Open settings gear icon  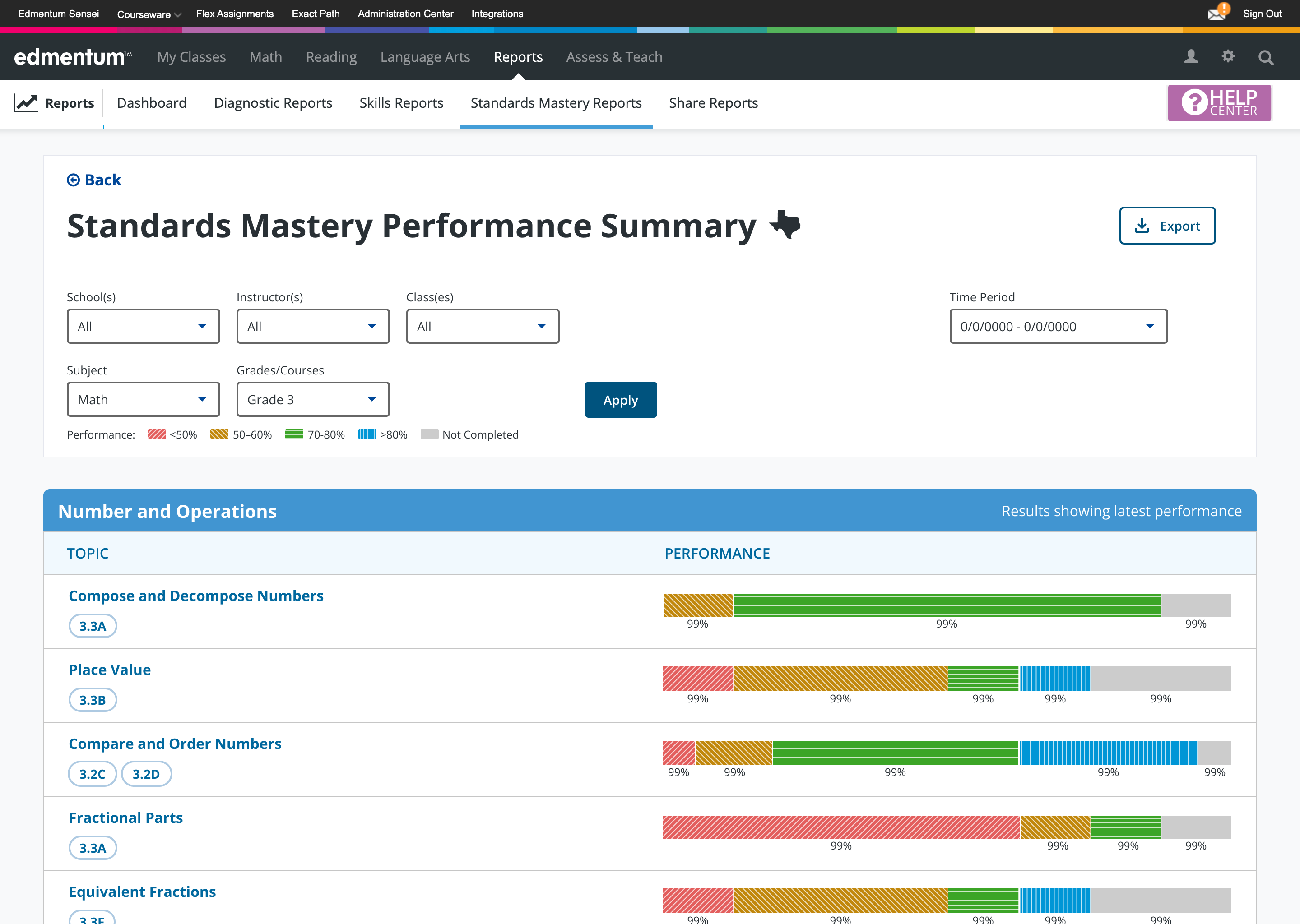coord(1228,56)
